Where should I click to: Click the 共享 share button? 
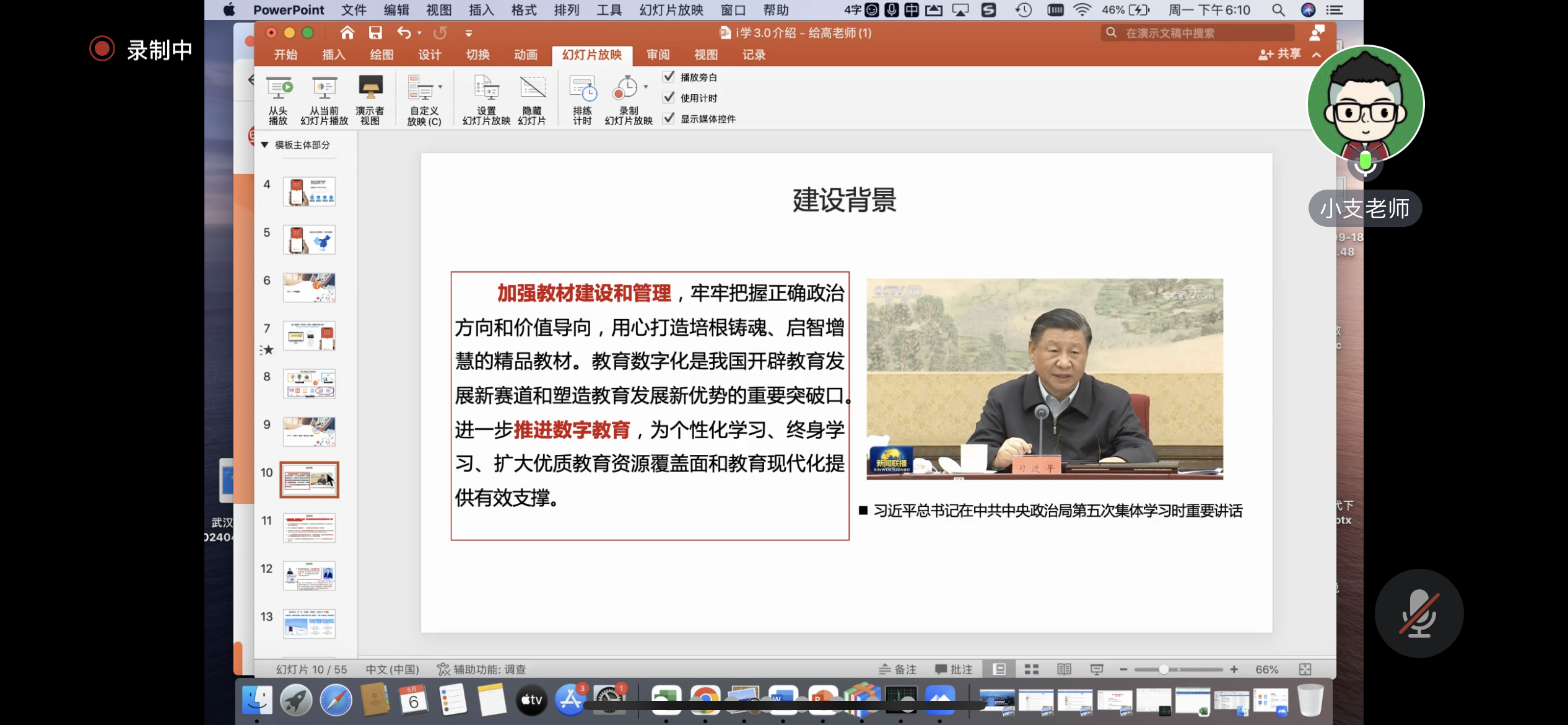click(x=1280, y=55)
